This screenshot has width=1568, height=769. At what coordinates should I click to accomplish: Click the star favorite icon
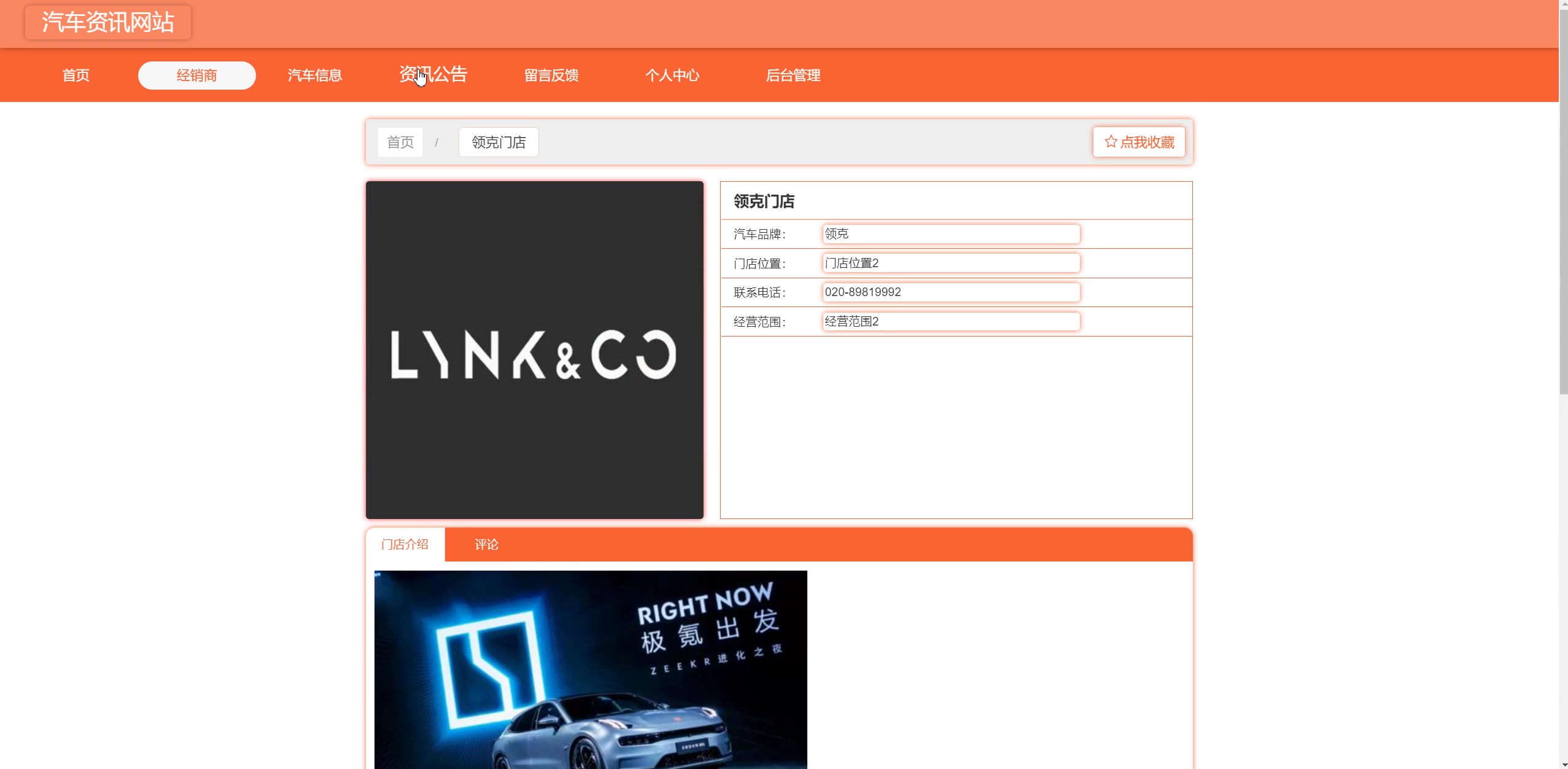pos(1110,142)
